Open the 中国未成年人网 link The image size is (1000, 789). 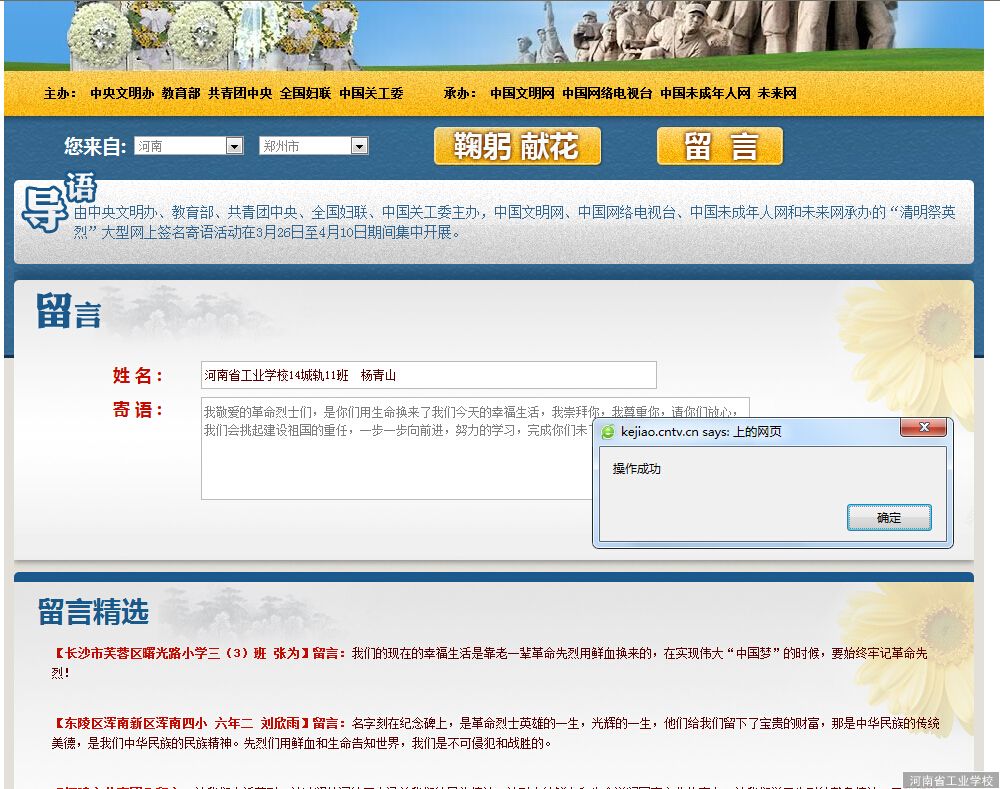(x=705, y=93)
